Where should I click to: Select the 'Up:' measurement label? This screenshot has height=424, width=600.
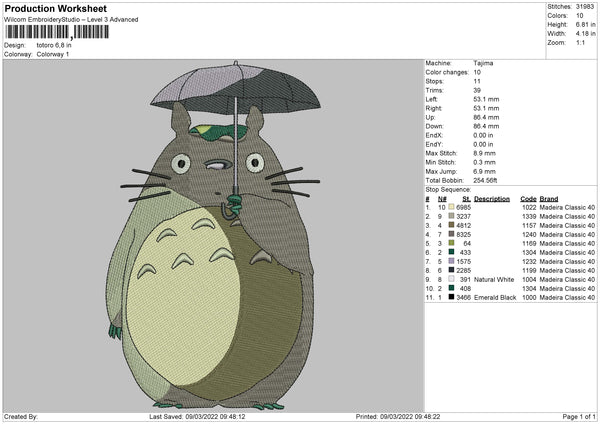pos(430,117)
